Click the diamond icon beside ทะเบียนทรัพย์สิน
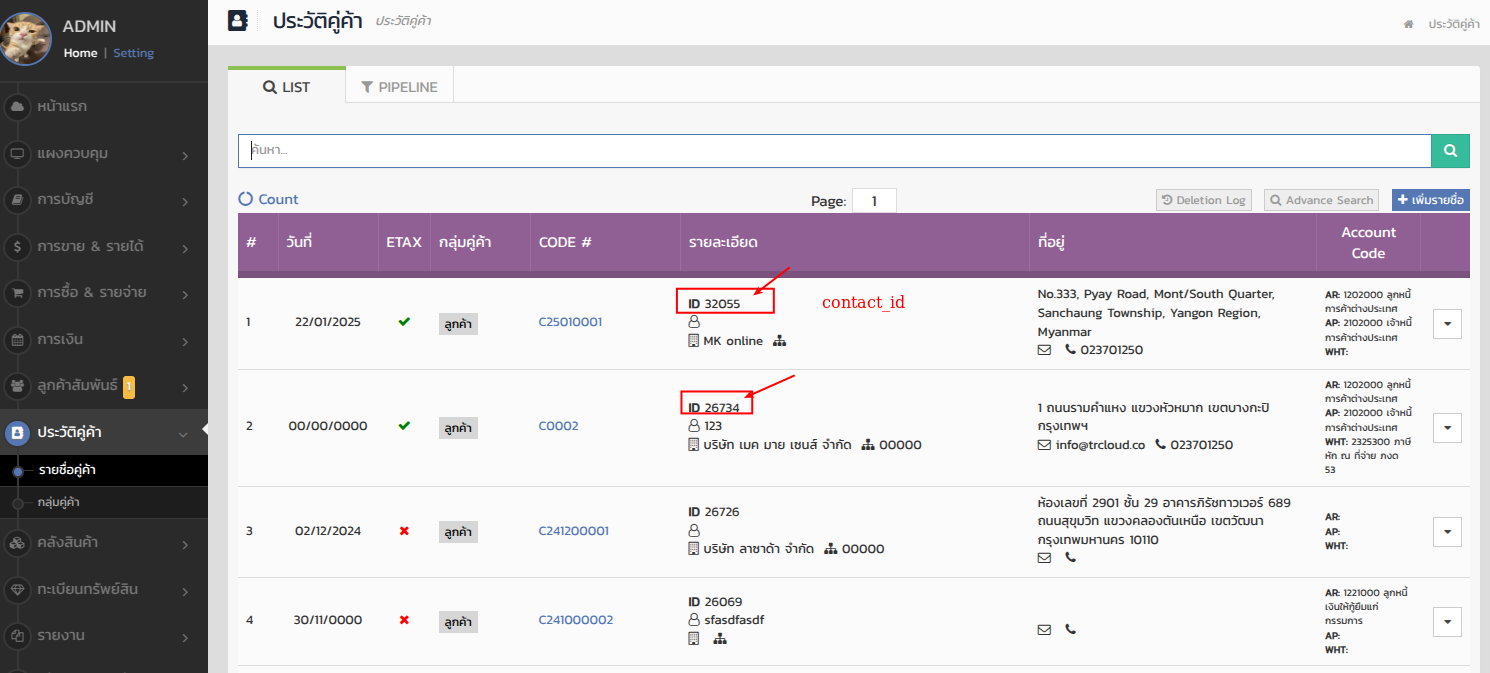This screenshot has height=673, width=1490. coord(17,590)
